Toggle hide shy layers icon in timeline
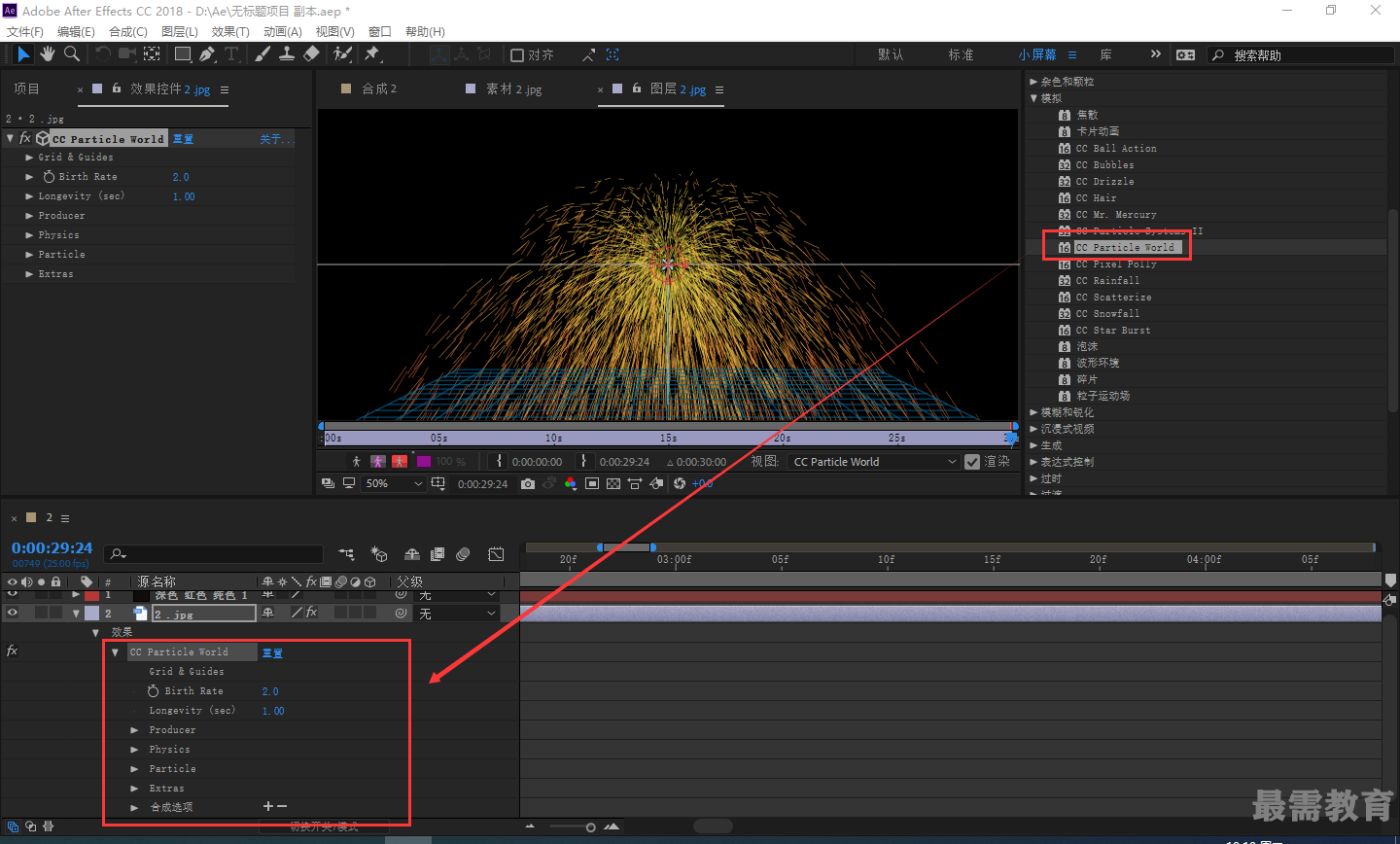The image size is (1400, 844). click(x=412, y=554)
